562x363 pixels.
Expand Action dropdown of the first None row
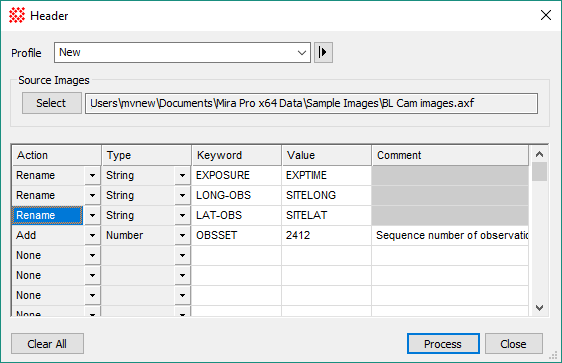92,255
